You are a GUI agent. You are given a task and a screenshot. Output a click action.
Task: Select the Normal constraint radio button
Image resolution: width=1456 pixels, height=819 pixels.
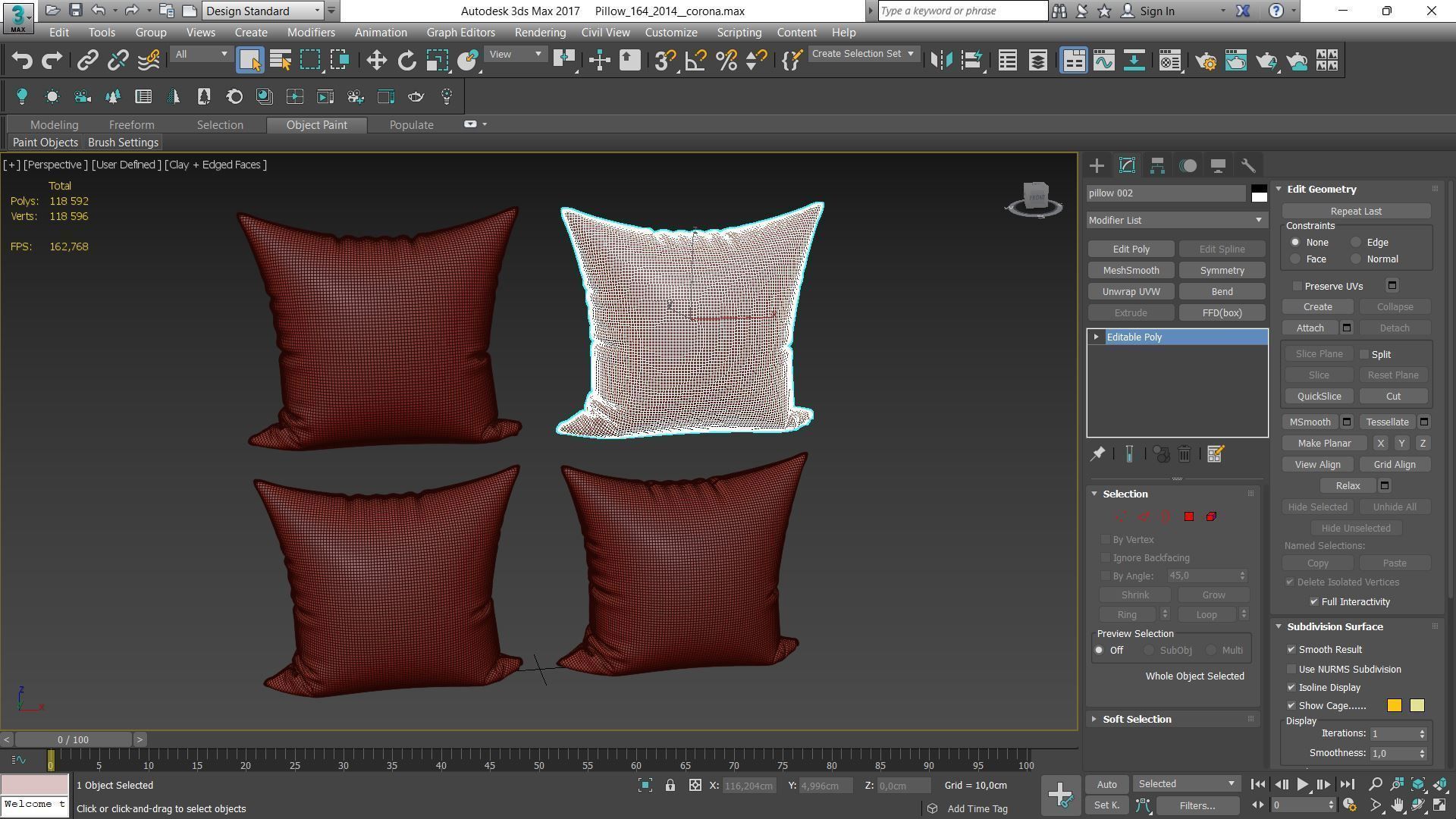point(1356,259)
